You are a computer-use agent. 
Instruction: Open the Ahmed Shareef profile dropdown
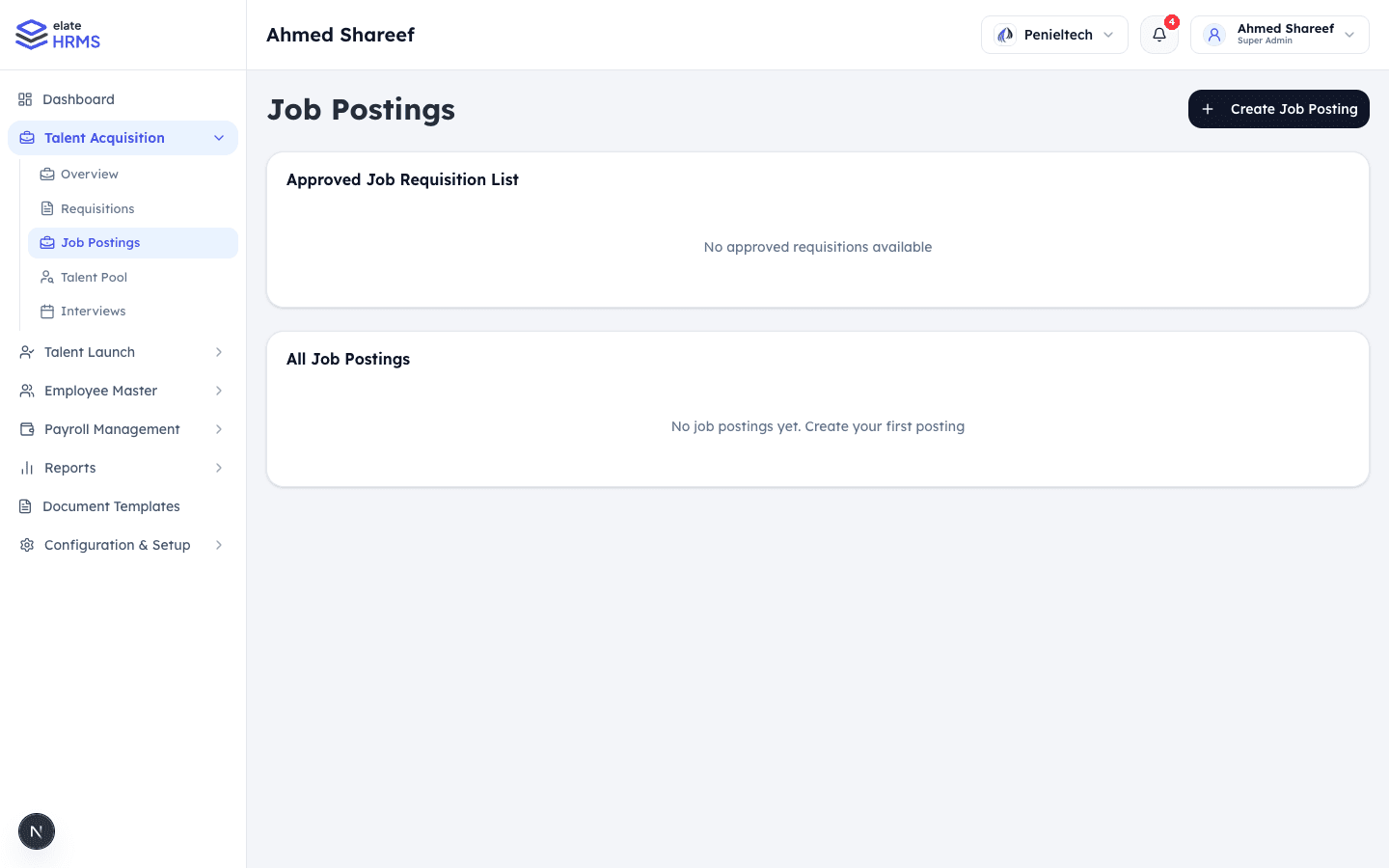[1348, 34]
